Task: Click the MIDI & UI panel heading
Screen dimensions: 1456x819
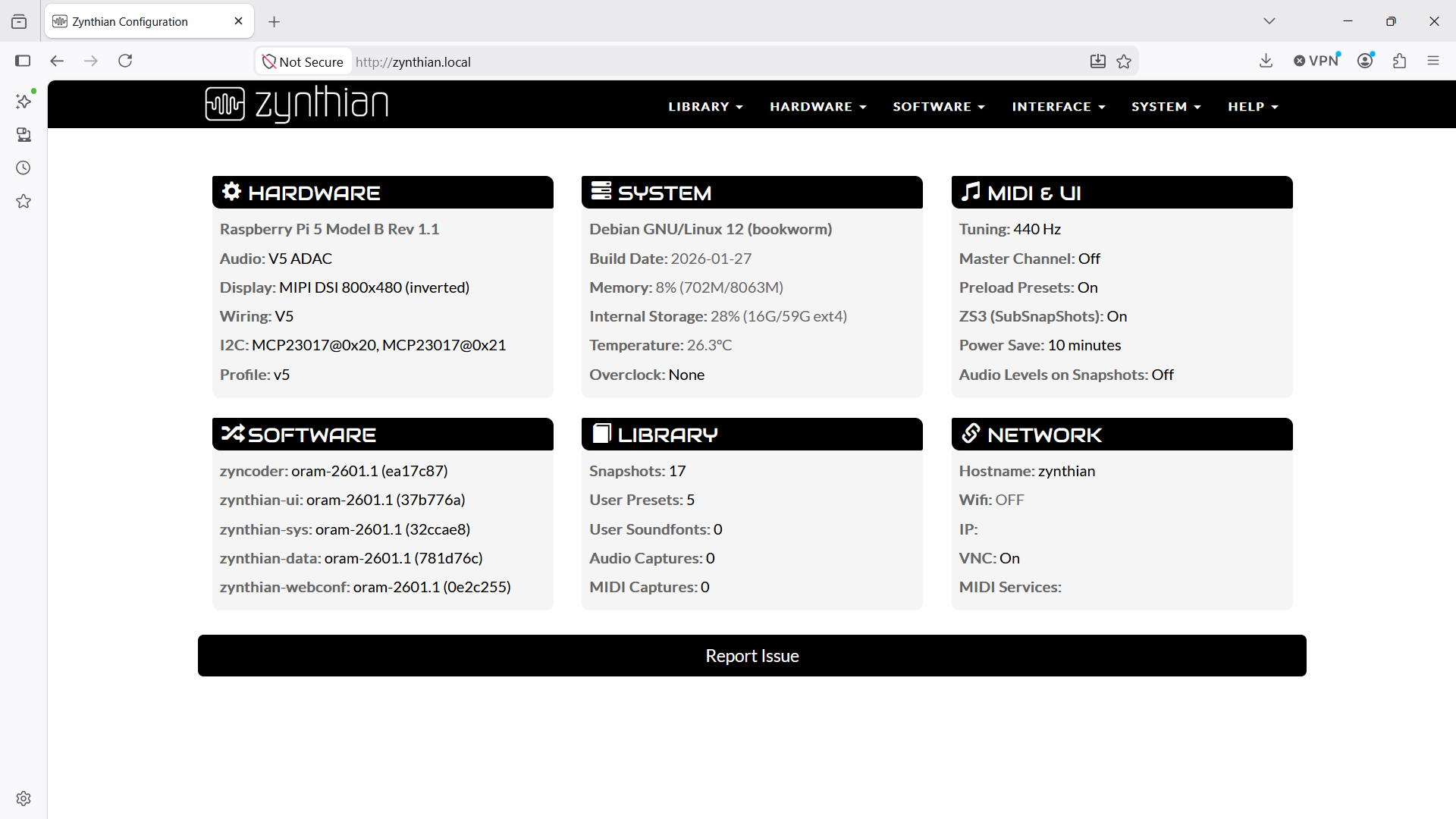Action: [x=1122, y=192]
